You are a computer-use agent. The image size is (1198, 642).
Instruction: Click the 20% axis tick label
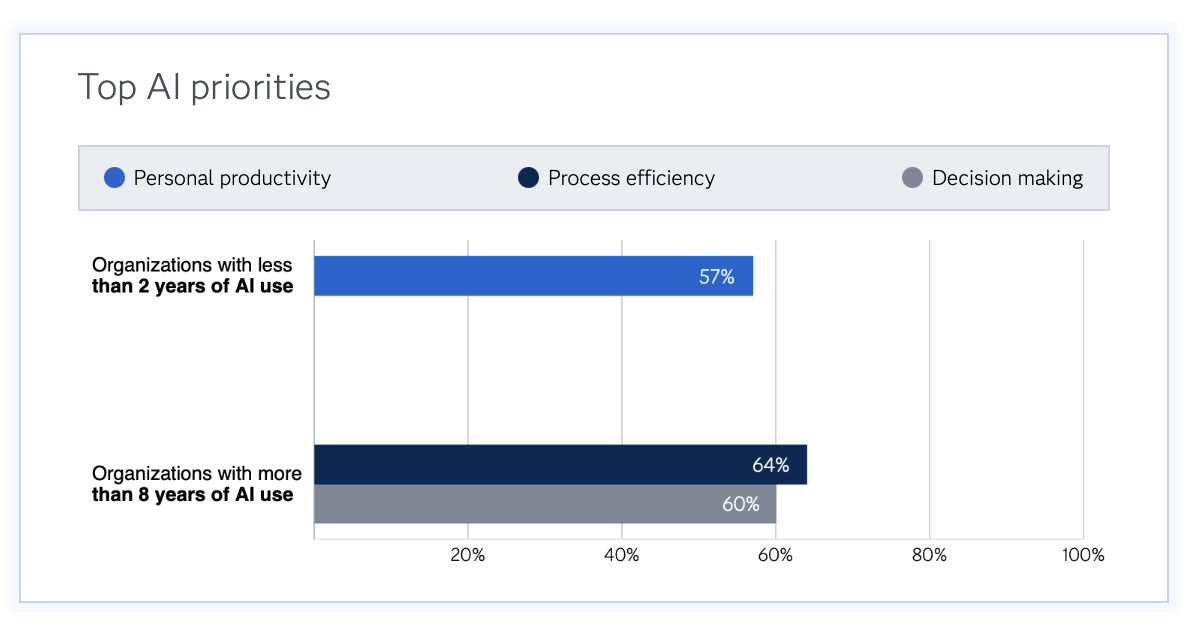click(x=467, y=555)
